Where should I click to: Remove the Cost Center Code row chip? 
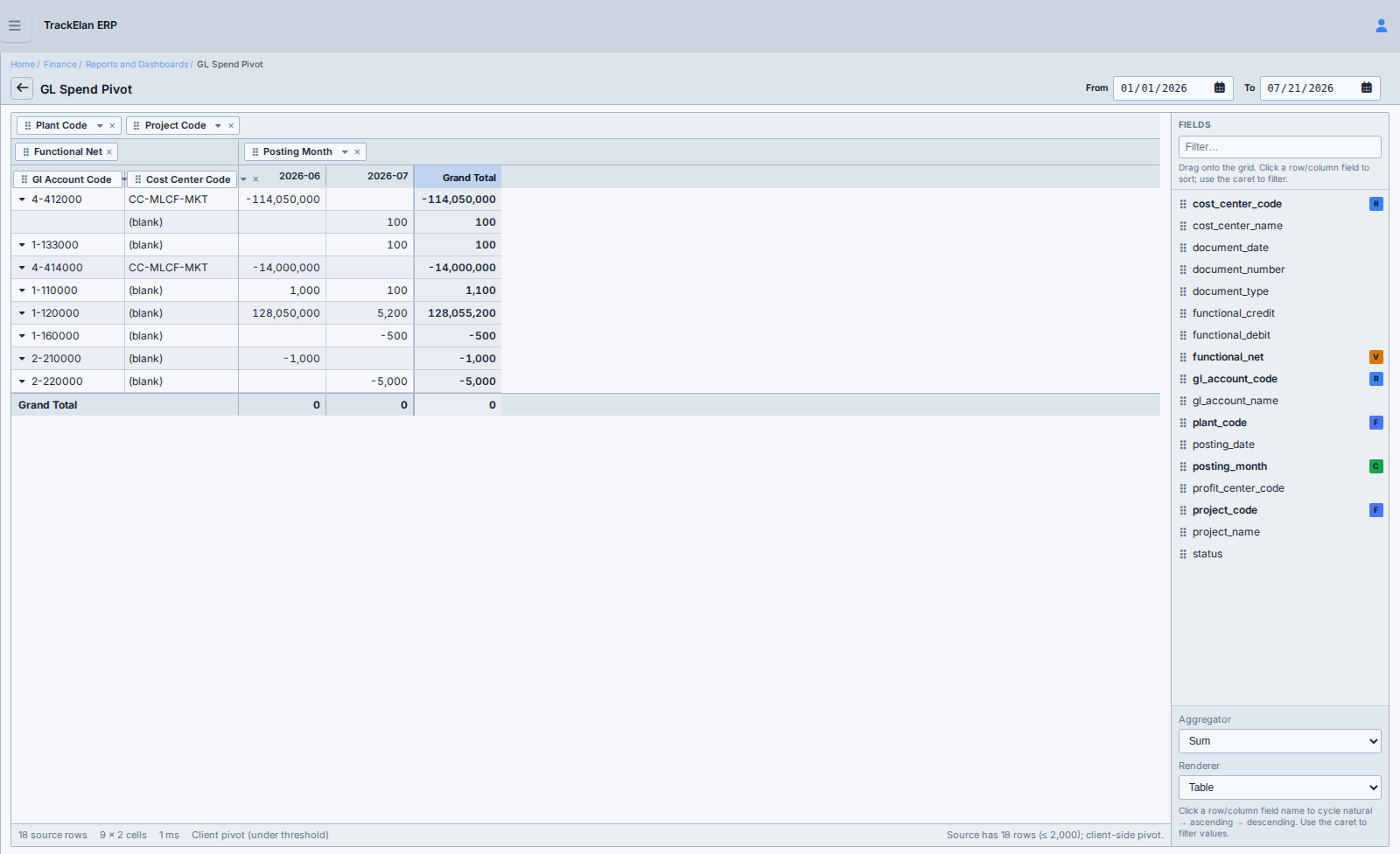pos(255,179)
